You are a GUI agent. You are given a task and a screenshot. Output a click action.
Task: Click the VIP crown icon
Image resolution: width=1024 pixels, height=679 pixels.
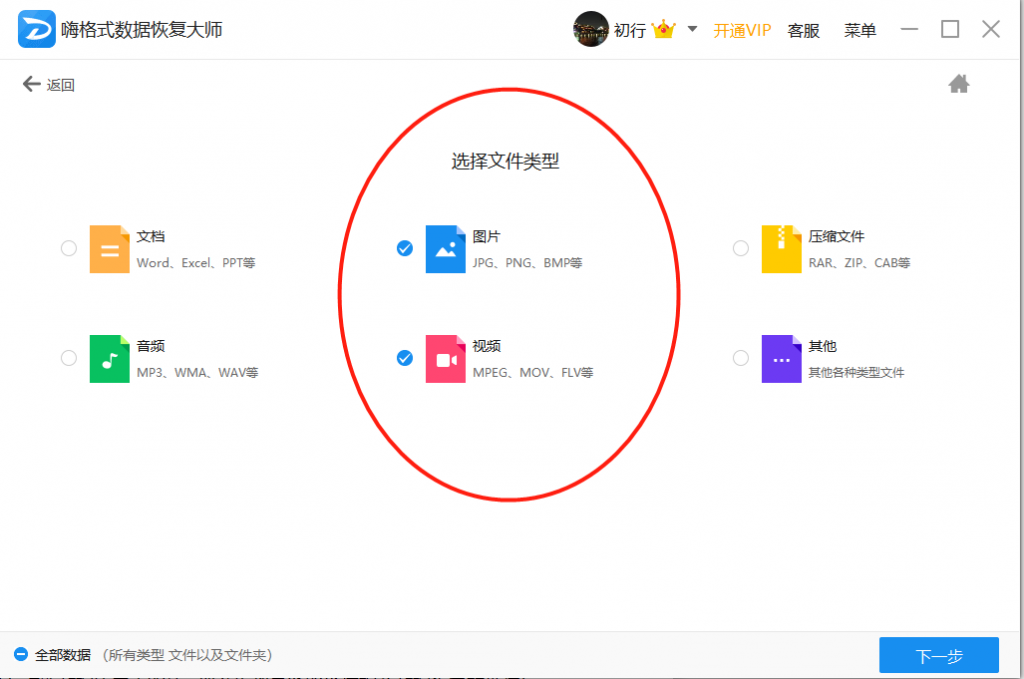664,29
